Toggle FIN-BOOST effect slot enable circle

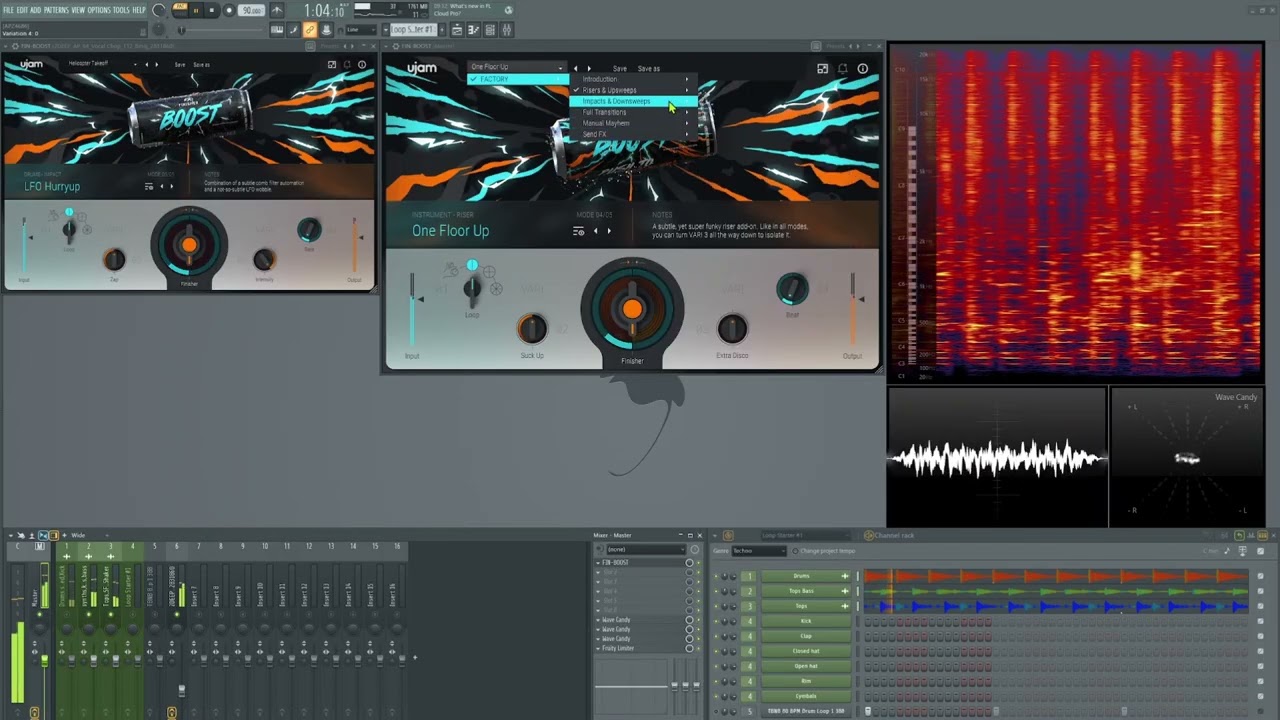tap(689, 563)
